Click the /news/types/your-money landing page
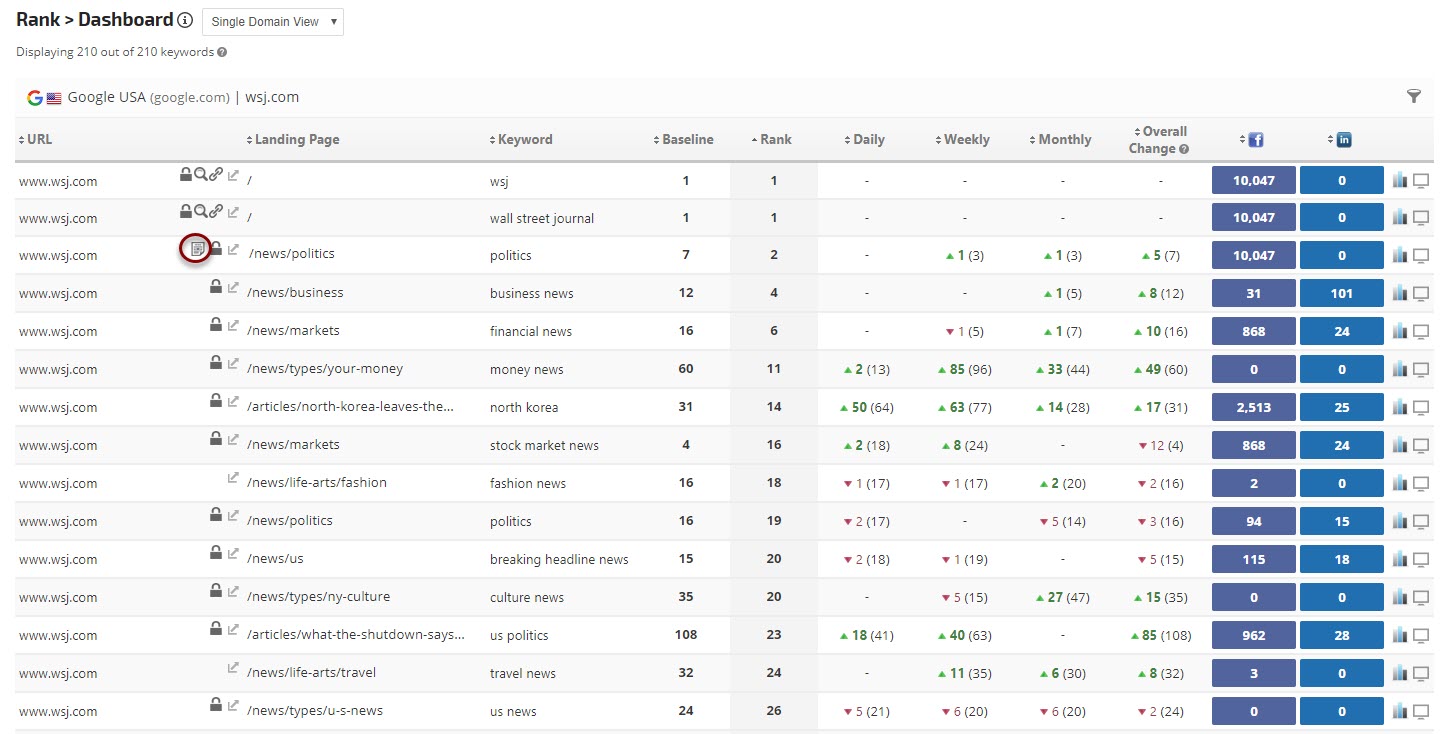1455x734 pixels. tap(325, 369)
